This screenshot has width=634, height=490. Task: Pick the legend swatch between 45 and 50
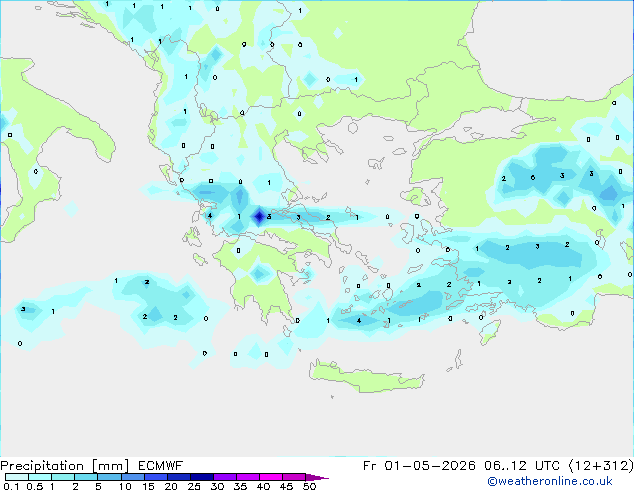coord(293,477)
